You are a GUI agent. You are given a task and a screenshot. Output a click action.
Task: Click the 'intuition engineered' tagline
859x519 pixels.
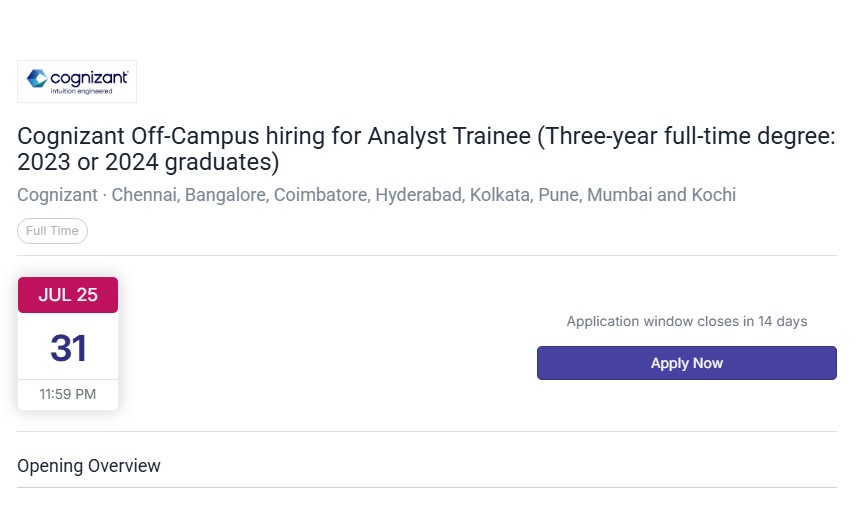click(x=81, y=92)
